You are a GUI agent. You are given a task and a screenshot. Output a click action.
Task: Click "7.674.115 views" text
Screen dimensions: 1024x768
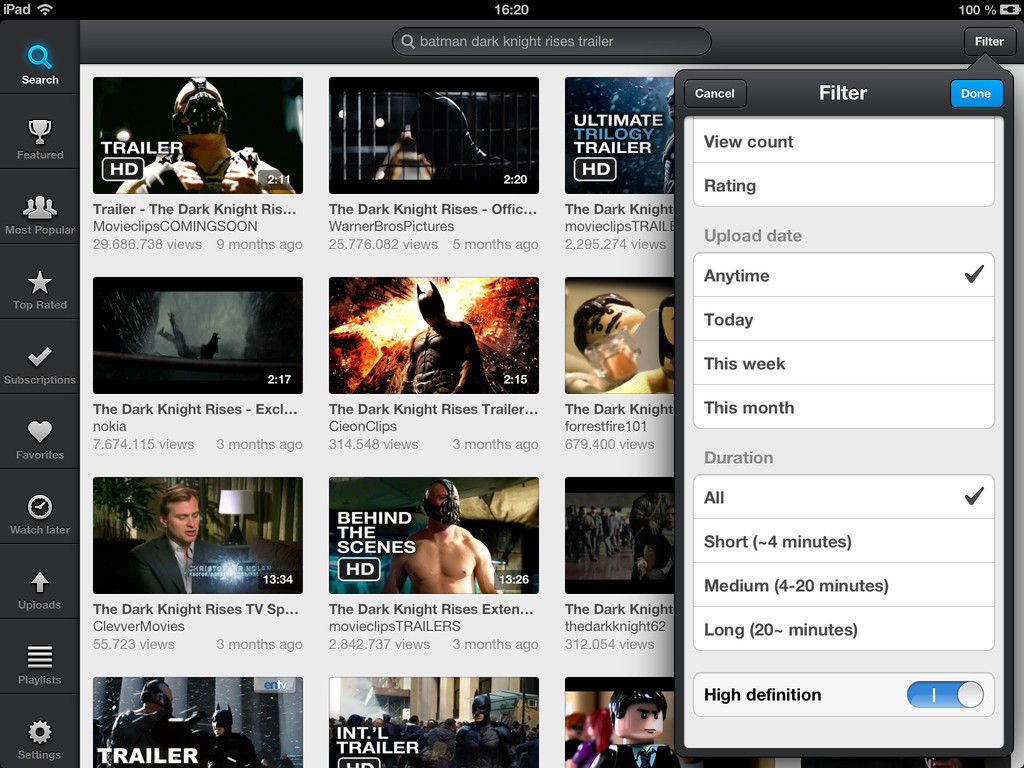pyautogui.click(x=144, y=443)
